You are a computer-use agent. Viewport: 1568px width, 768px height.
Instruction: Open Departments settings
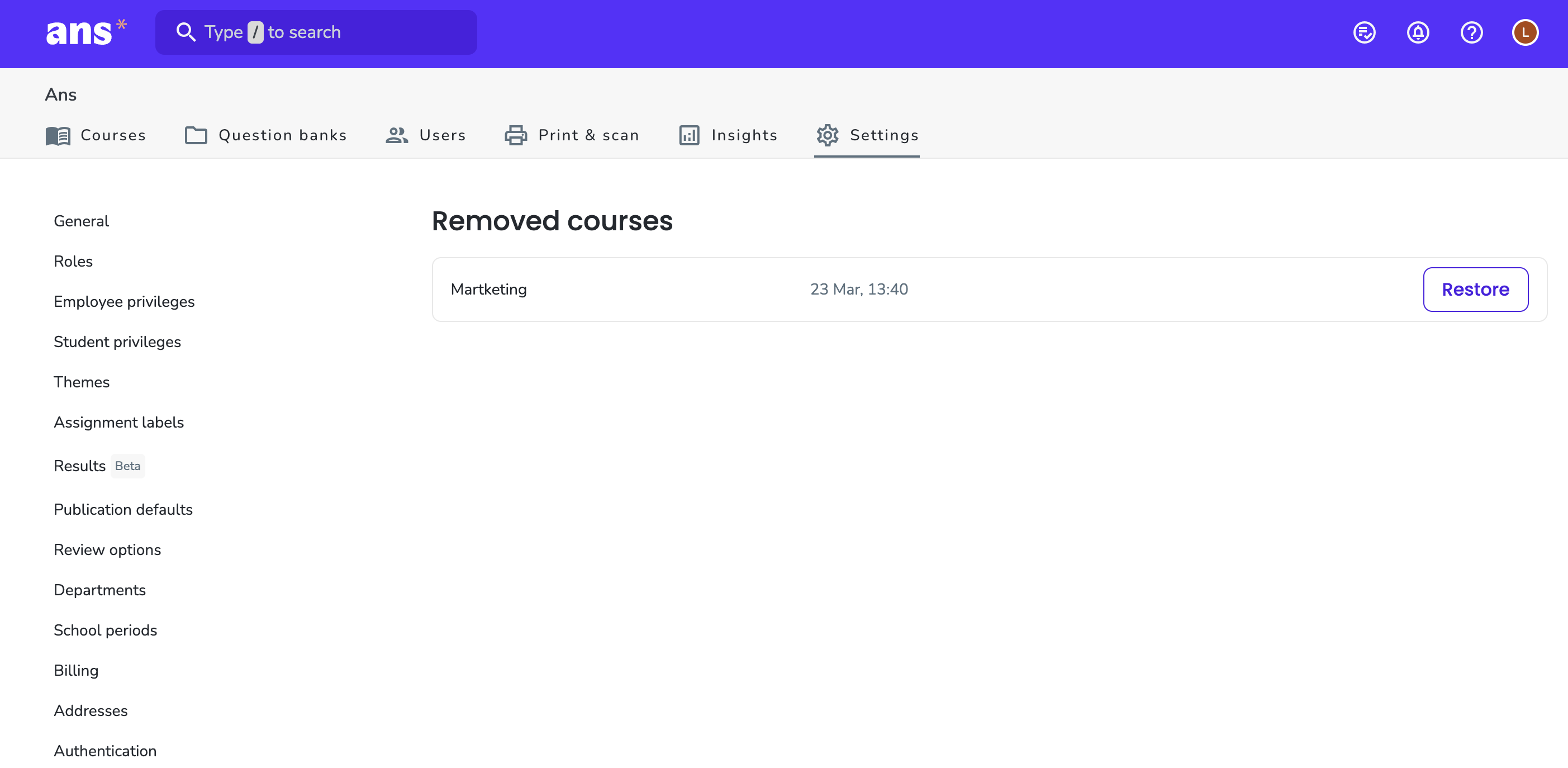click(x=100, y=590)
